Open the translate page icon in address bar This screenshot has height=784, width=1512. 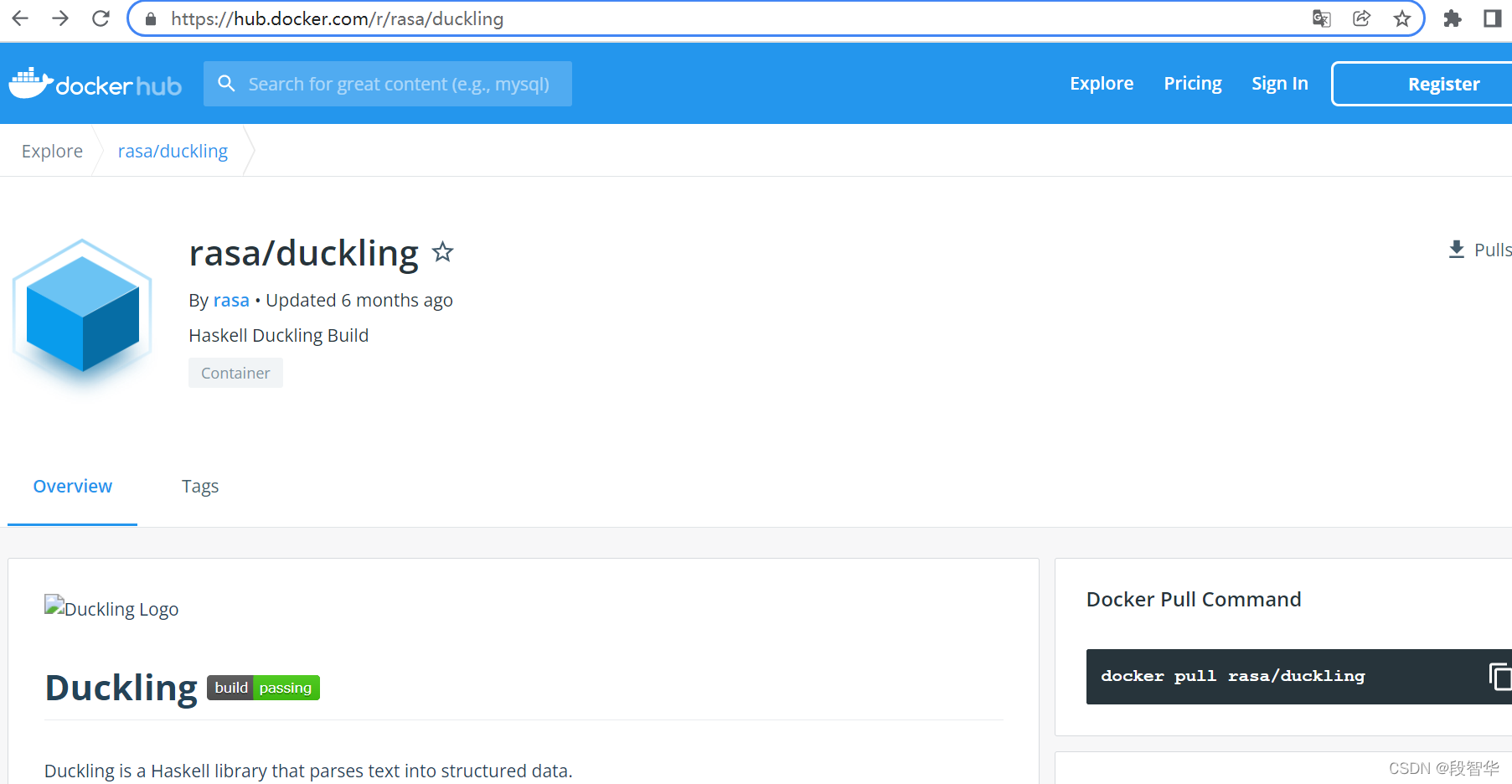[x=1322, y=18]
